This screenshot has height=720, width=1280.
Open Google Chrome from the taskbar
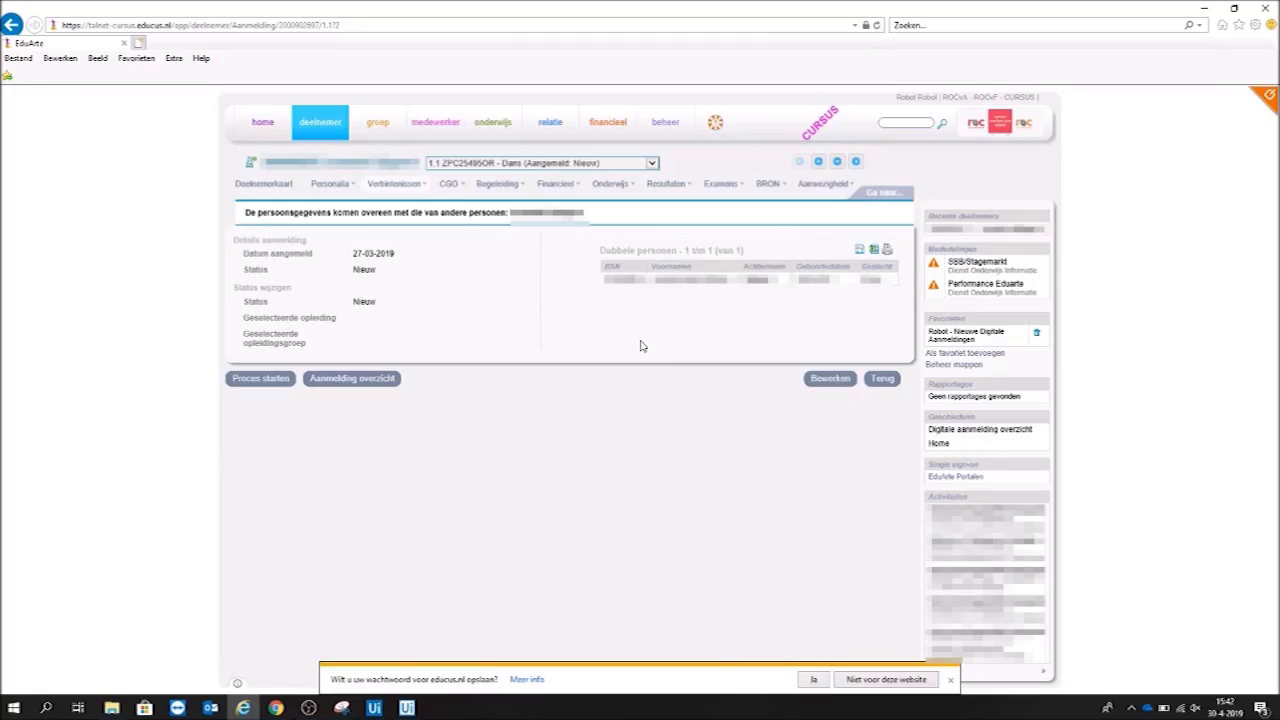pyautogui.click(x=276, y=708)
